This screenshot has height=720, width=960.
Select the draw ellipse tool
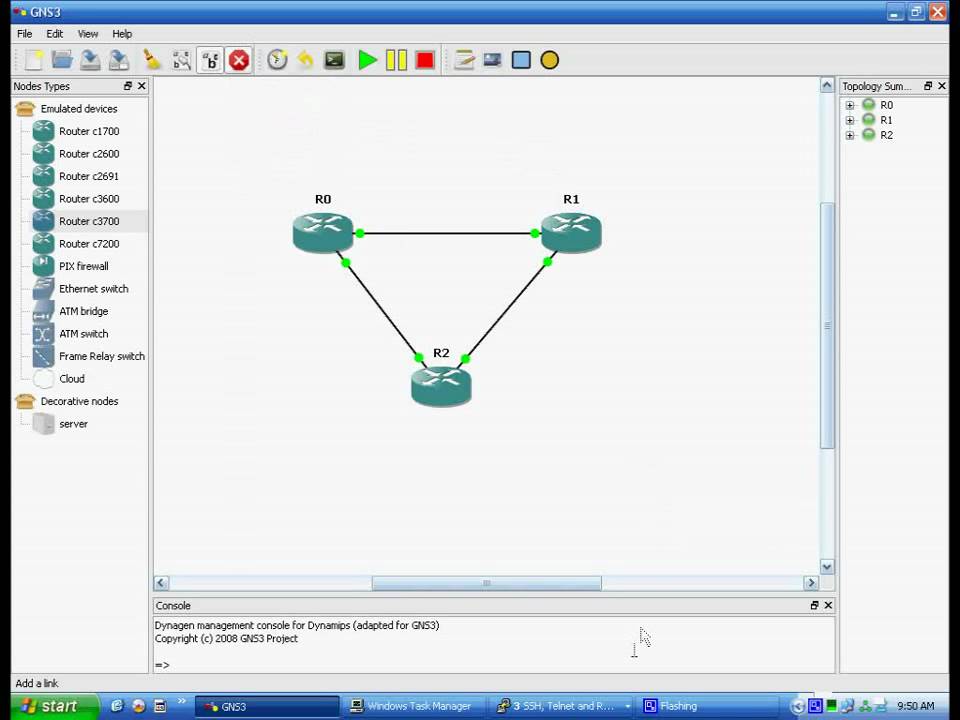(x=550, y=60)
